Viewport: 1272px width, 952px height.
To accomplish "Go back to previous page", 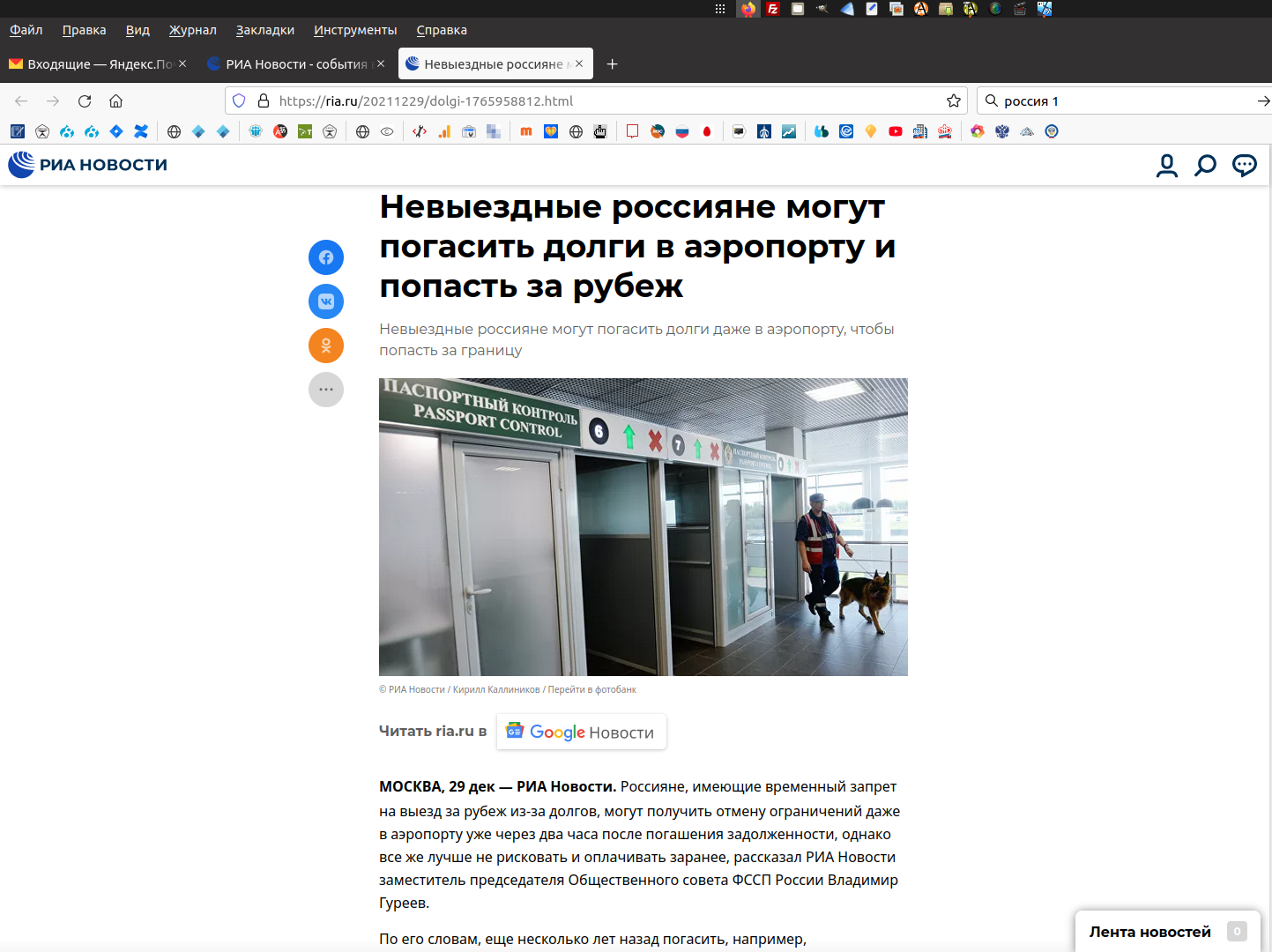I will tap(21, 101).
